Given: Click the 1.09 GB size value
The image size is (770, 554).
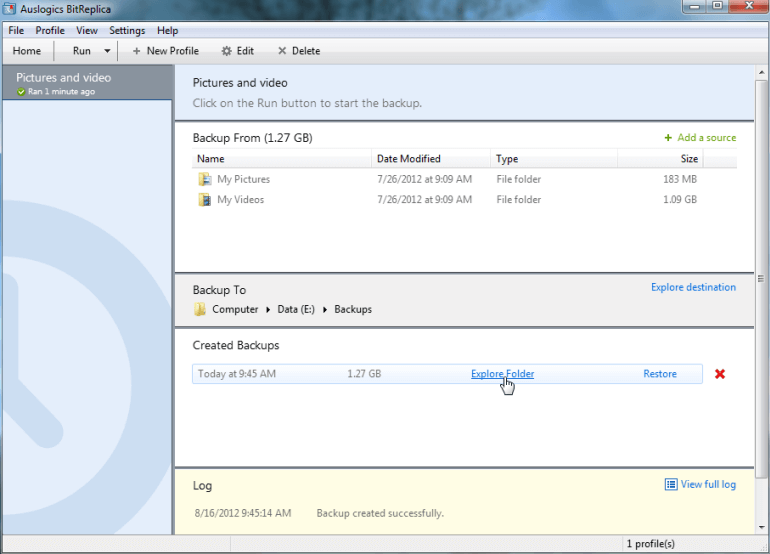Looking at the screenshot, I should (680, 199).
